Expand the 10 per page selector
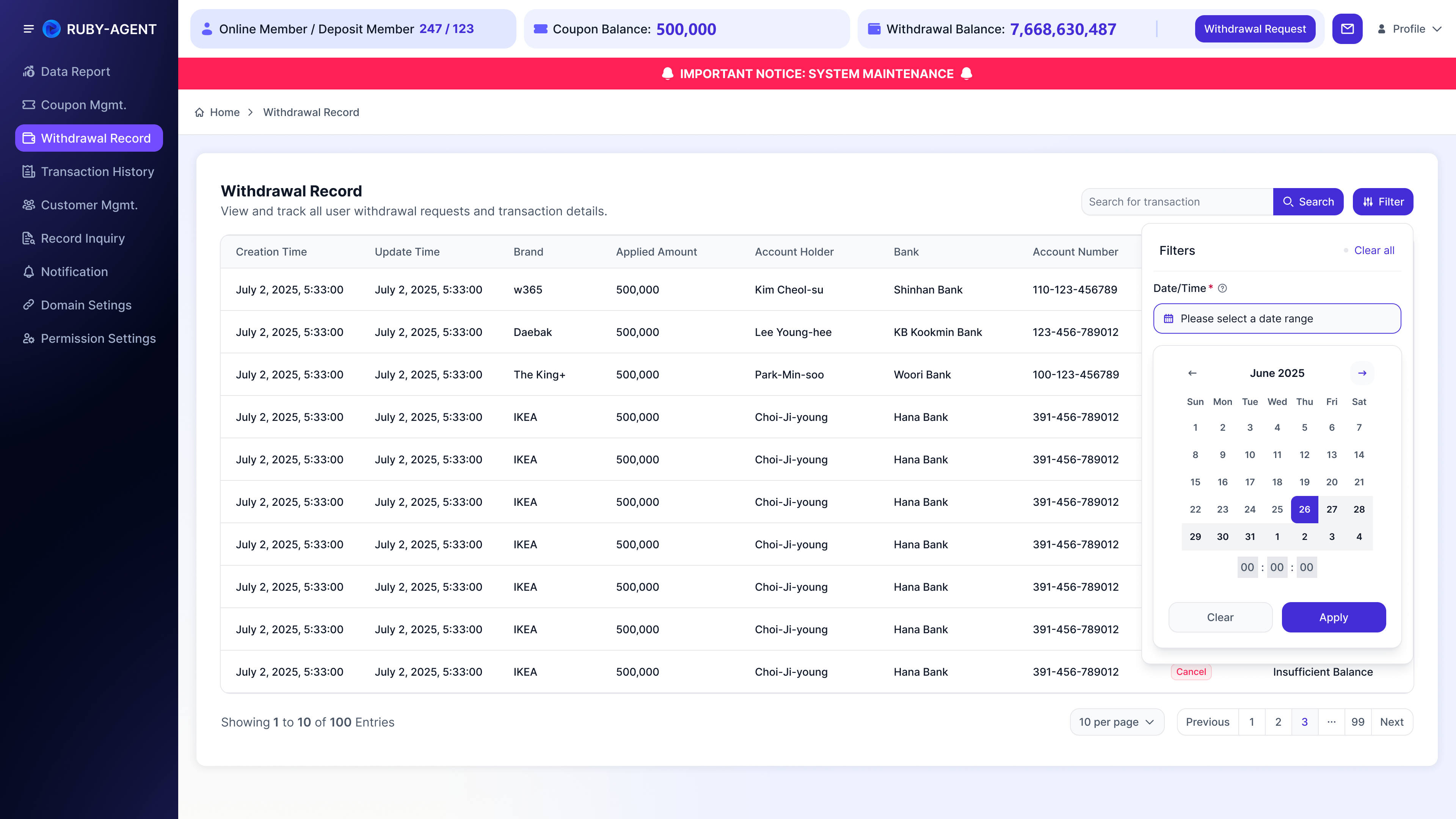The image size is (1456, 819). pos(1117,722)
